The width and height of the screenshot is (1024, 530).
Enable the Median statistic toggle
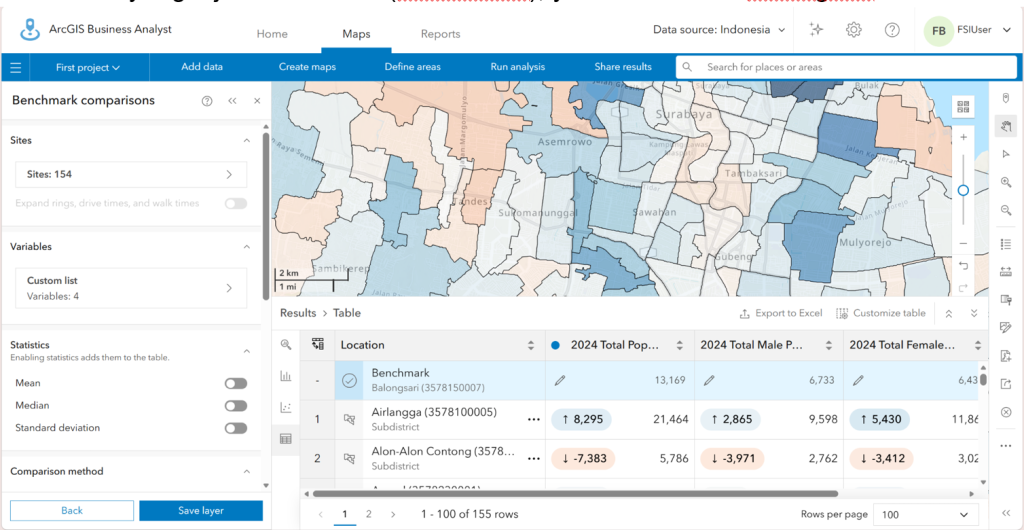pyautogui.click(x=236, y=406)
